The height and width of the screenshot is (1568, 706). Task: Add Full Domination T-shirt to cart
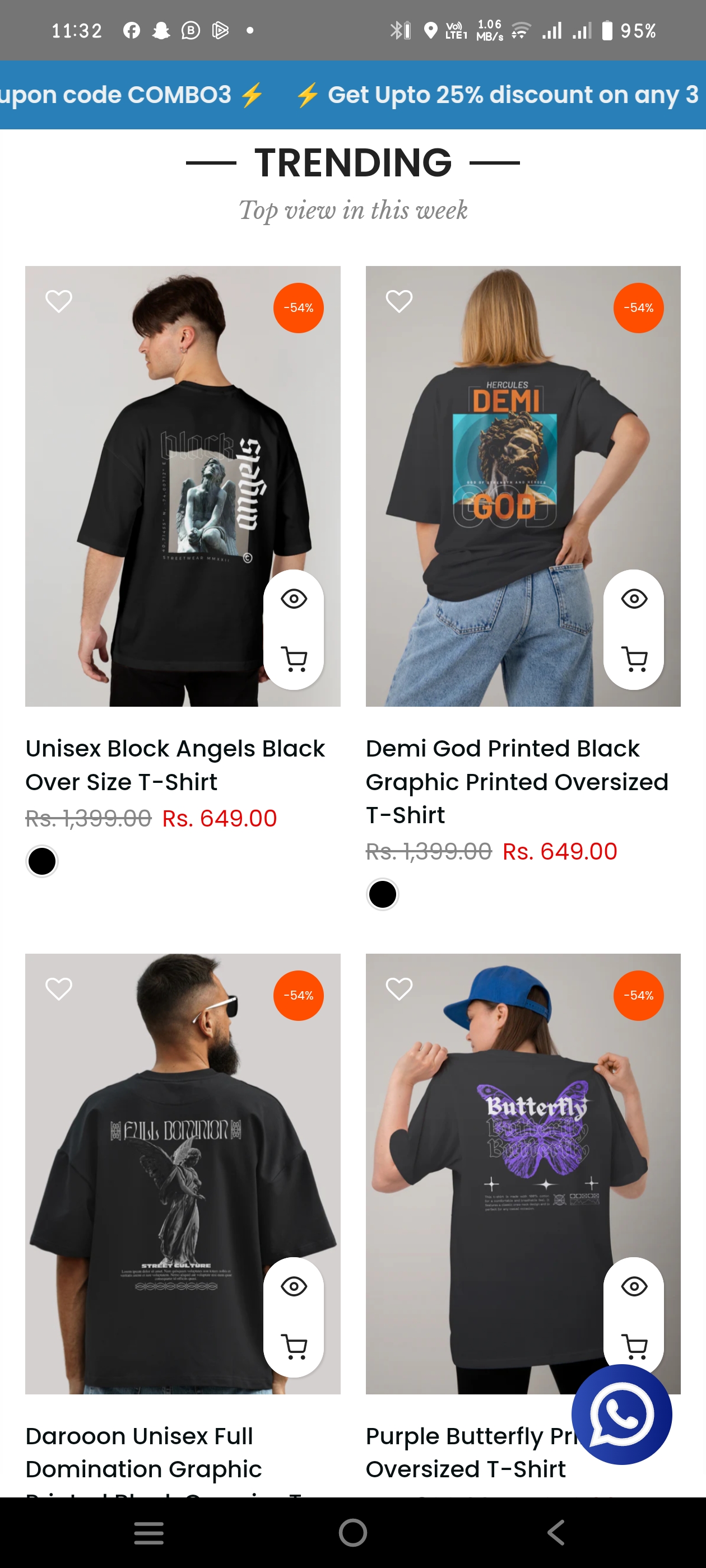(x=294, y=1346)
